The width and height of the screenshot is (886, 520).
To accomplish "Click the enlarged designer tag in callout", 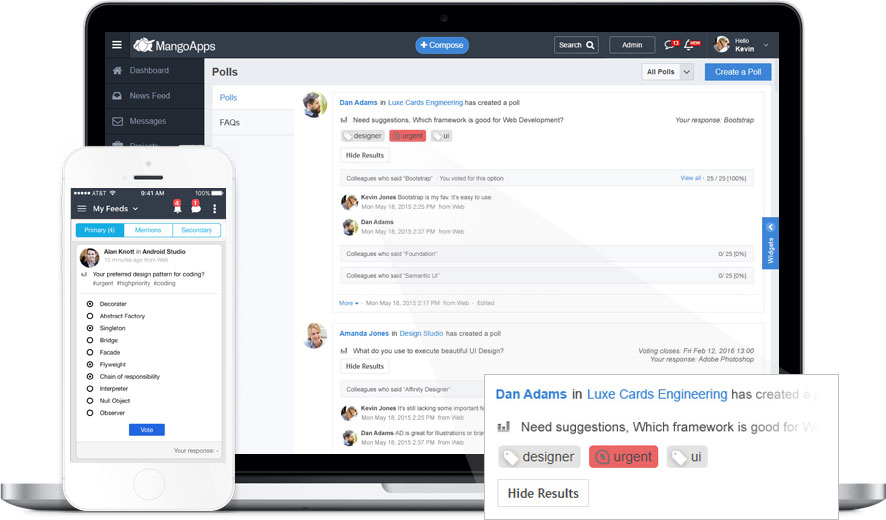I will click(540, 457).
